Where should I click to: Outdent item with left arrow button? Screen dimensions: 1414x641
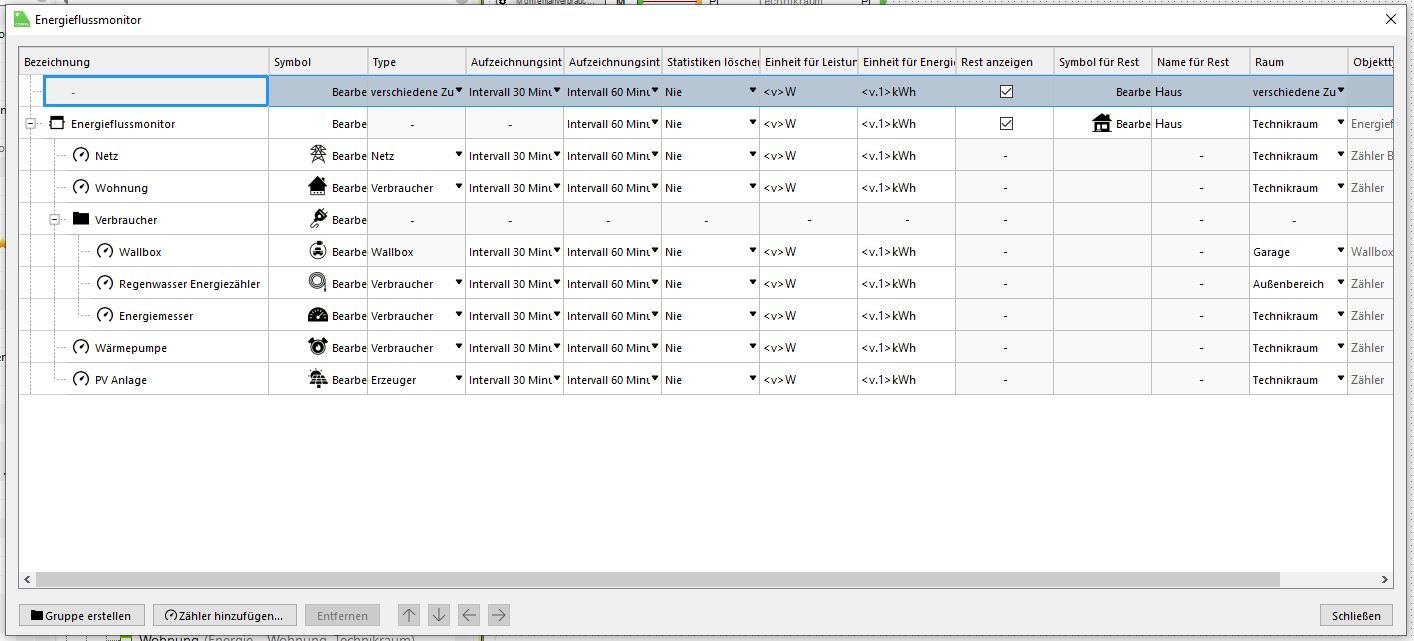click(469, 615)
